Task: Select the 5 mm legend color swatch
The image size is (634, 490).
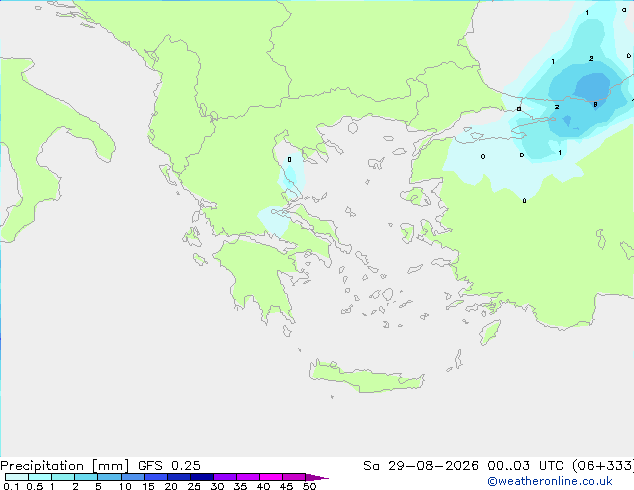Action: [109, 477]
